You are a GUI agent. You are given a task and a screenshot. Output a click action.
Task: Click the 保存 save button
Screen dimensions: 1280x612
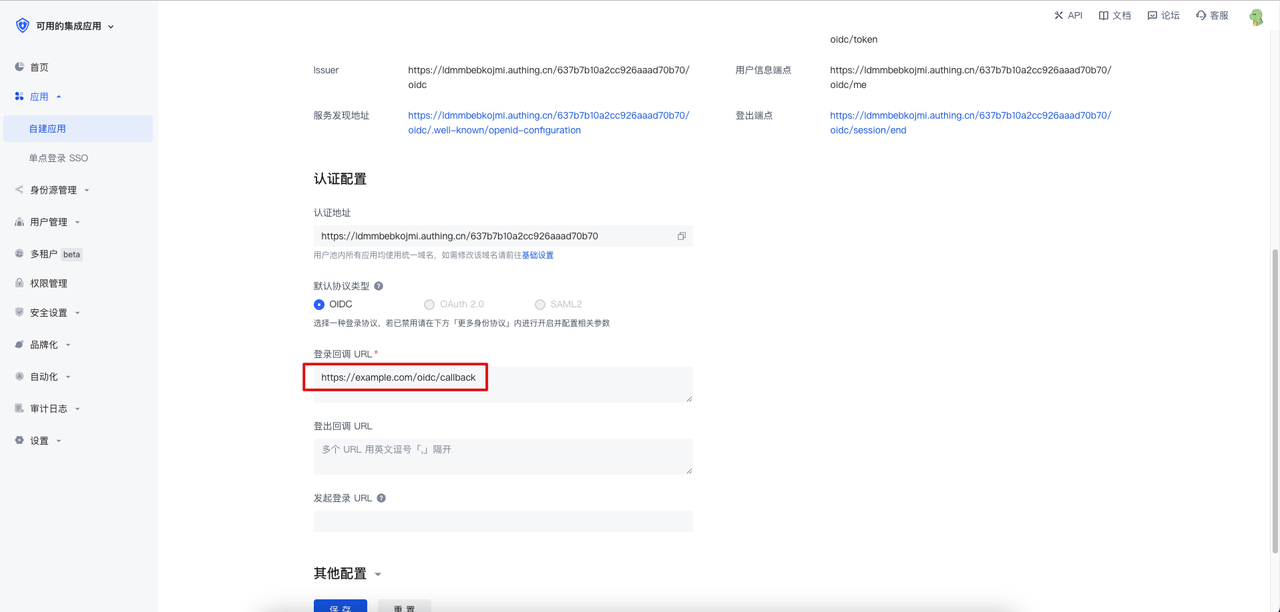(340, 606)
